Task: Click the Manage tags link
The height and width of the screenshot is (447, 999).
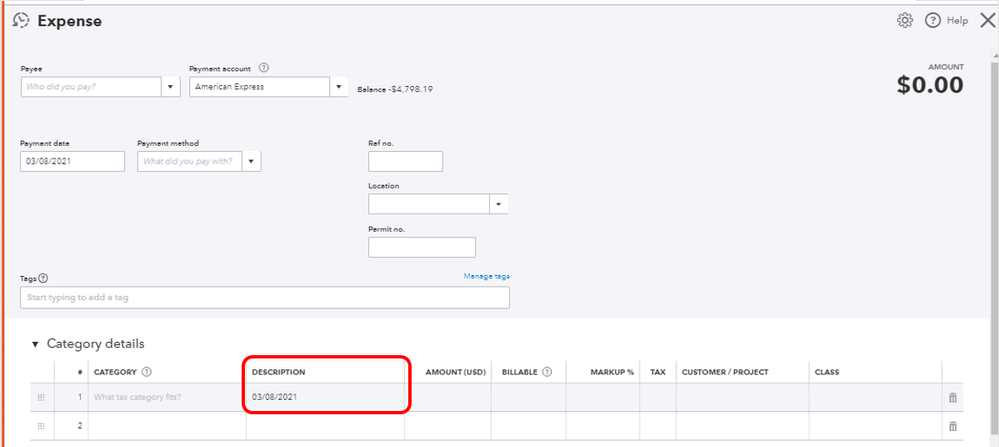Action: click(x=486, y=276)
